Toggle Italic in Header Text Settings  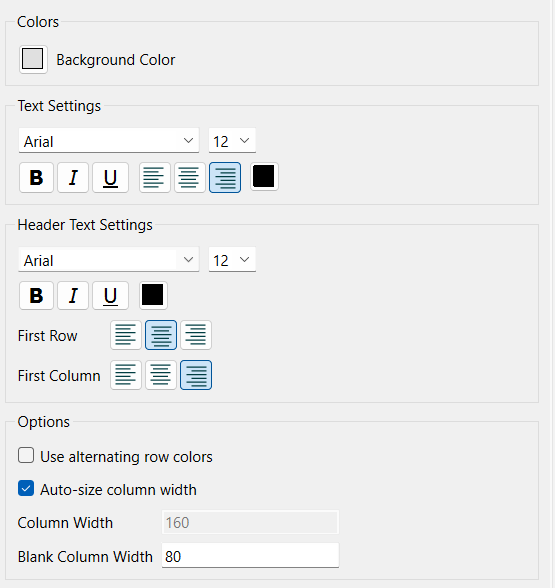73,296
